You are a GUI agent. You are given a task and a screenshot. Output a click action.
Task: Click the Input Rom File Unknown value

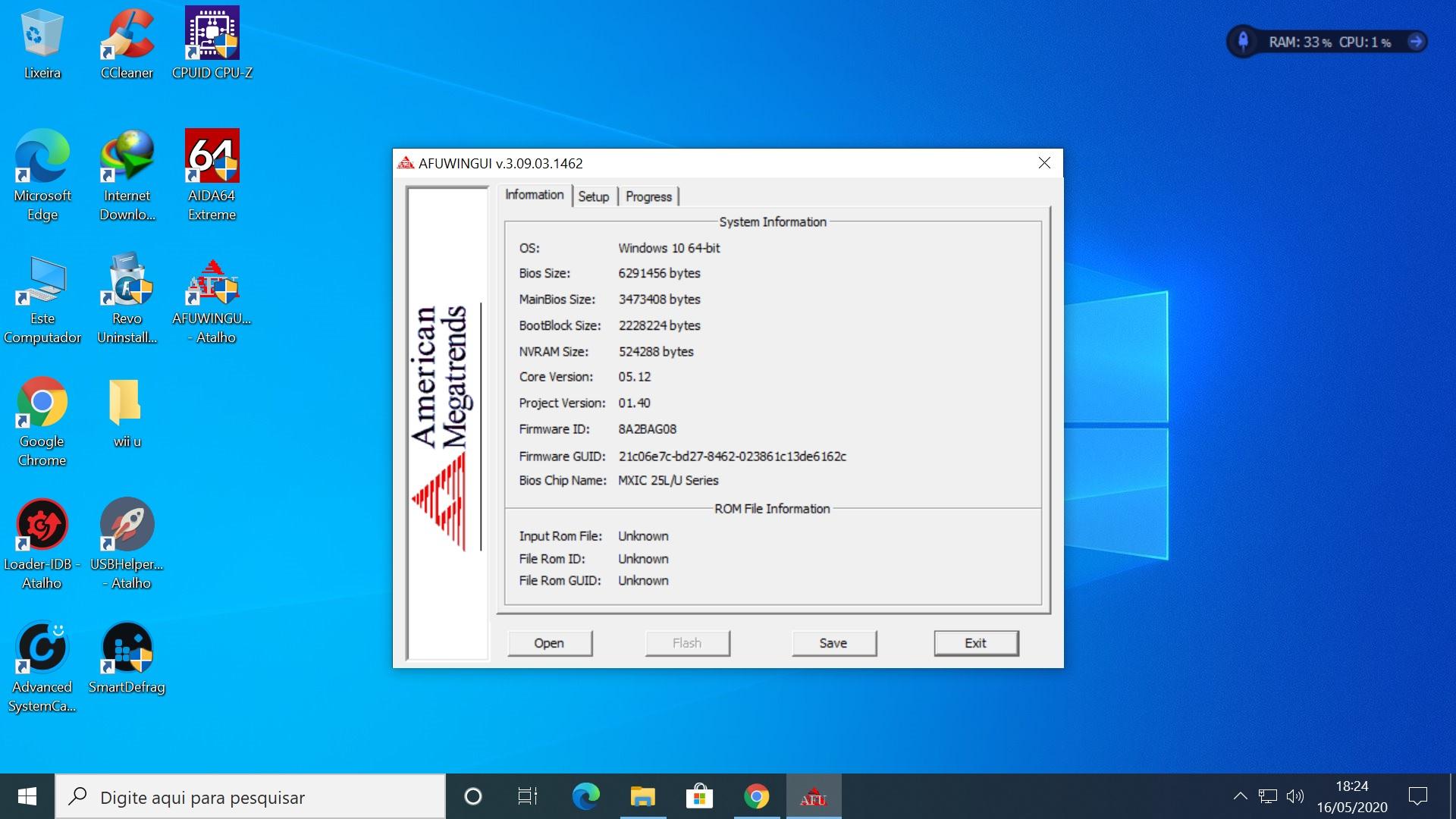643,536
